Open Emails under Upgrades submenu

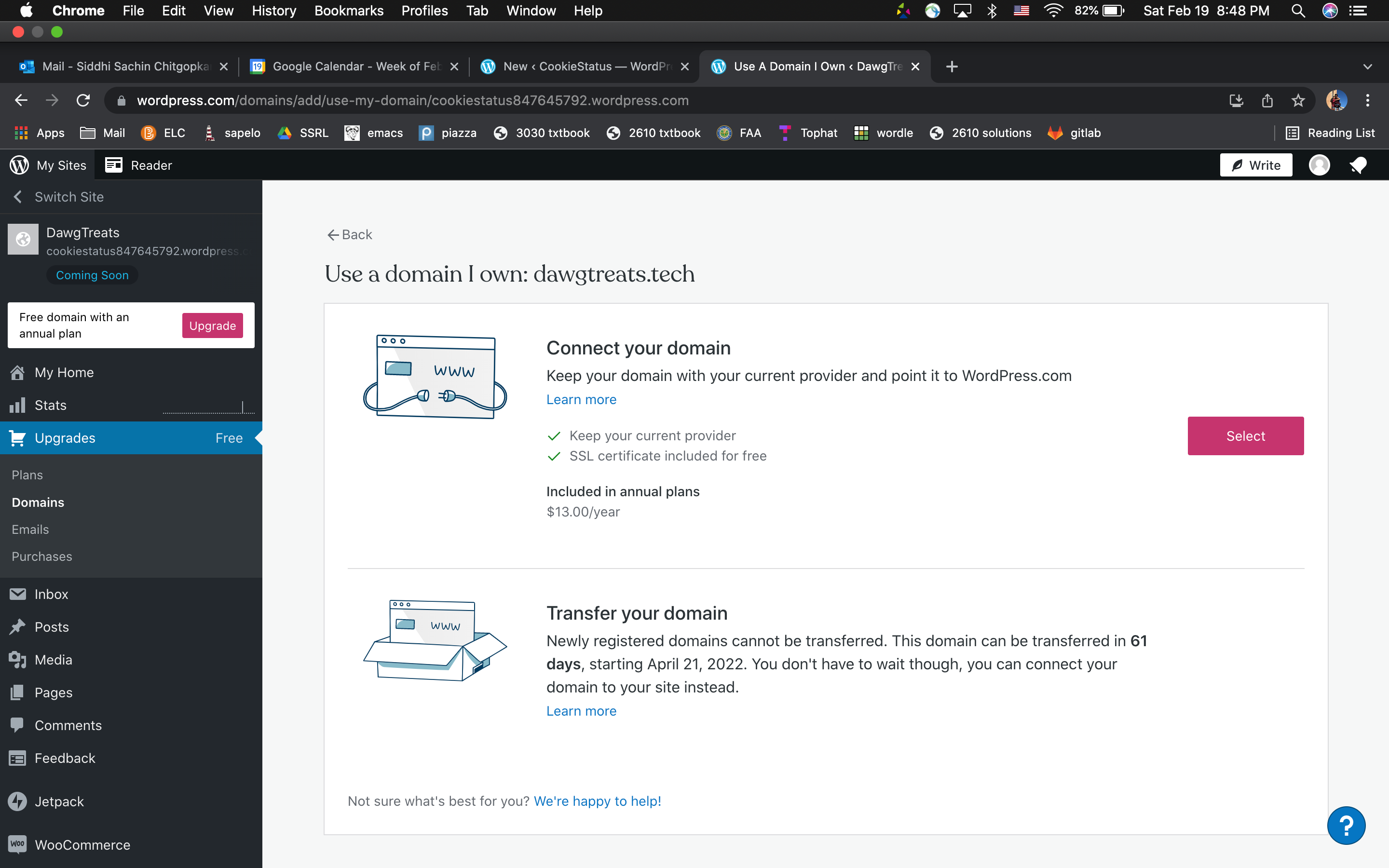point(30,529)
